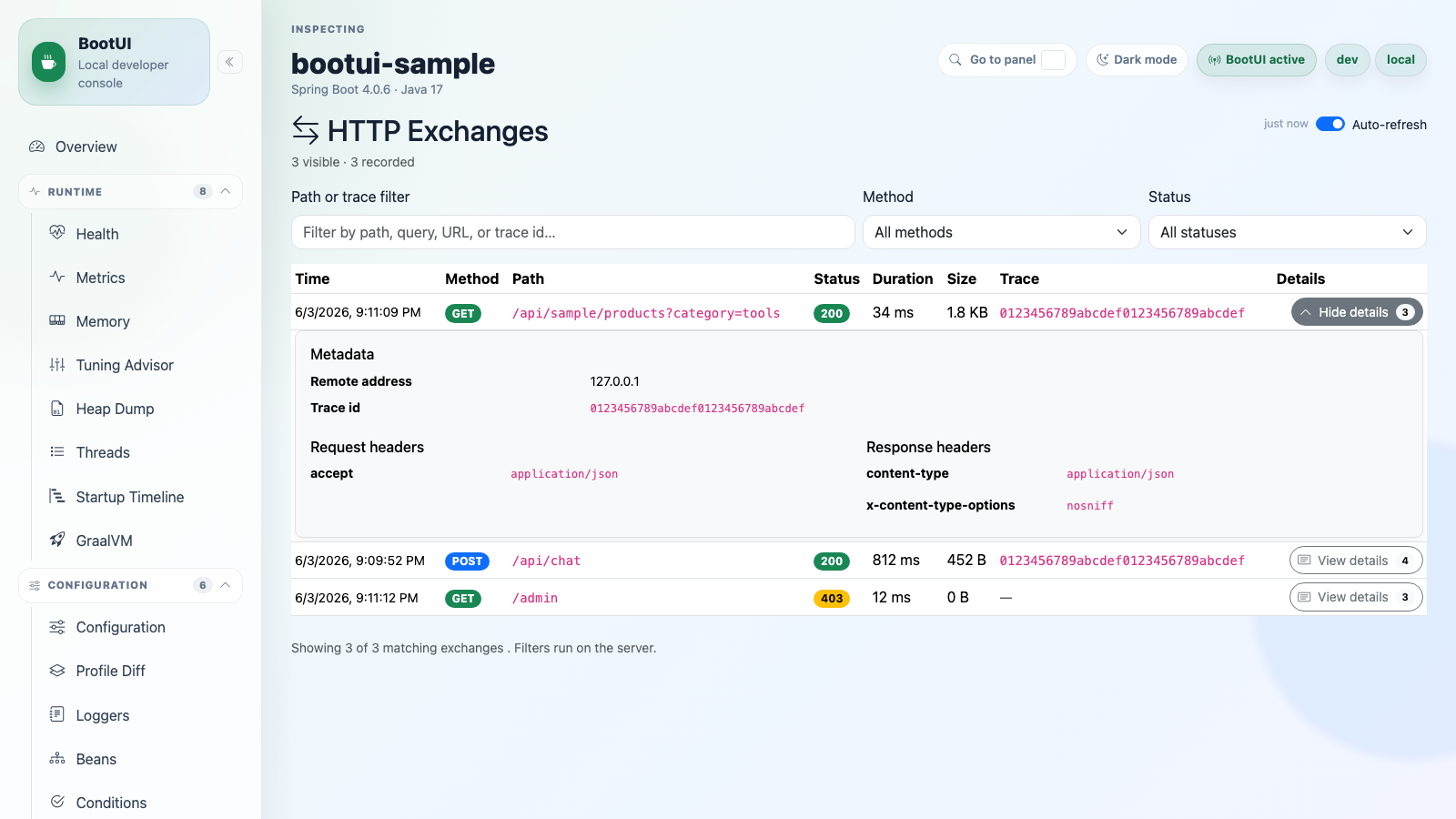
Task: Toggle the Auto-refresh switch off
Action: 1330,124
